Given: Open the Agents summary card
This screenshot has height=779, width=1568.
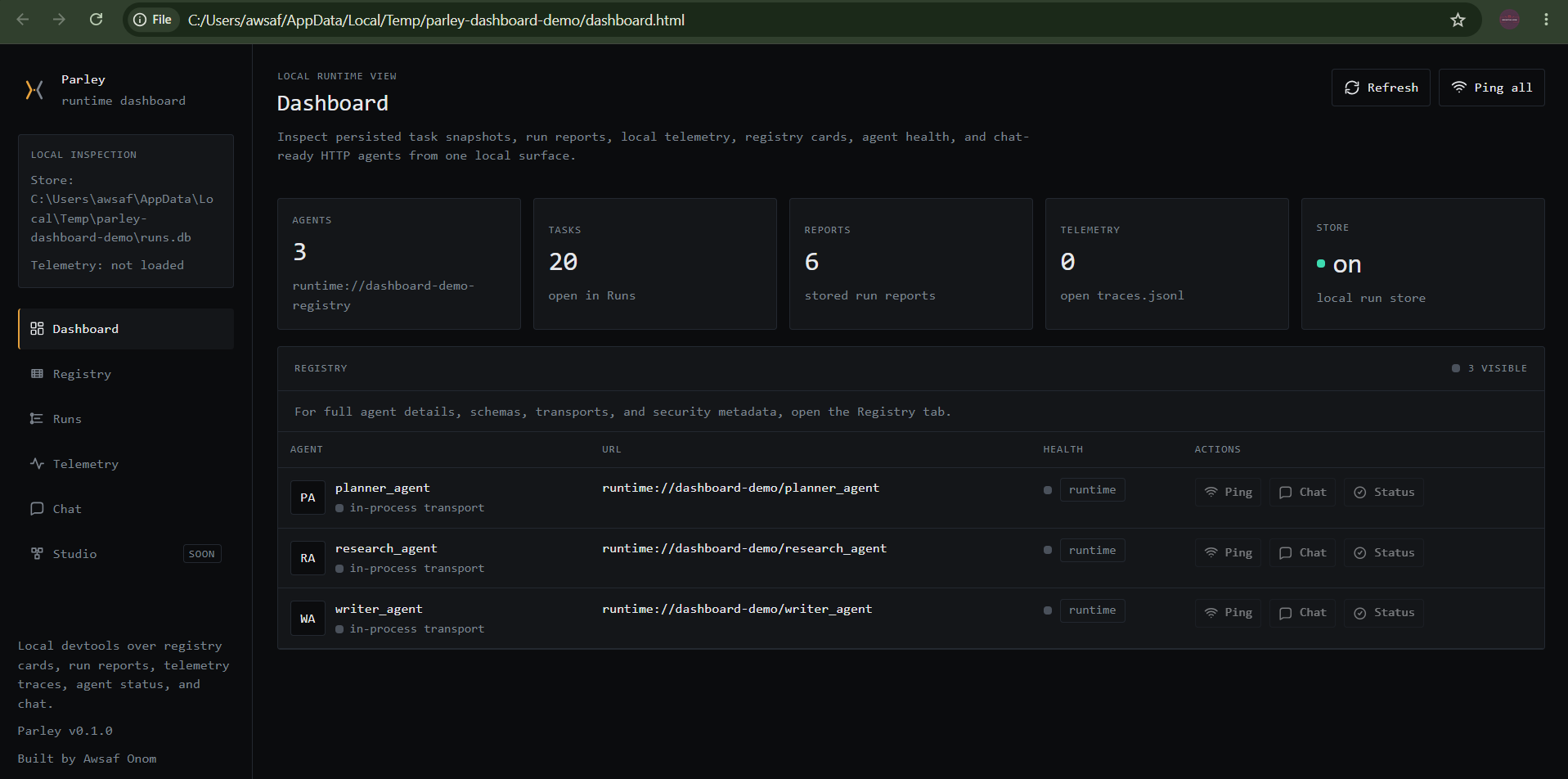Looking at the screenshot, I should [399, 263].
